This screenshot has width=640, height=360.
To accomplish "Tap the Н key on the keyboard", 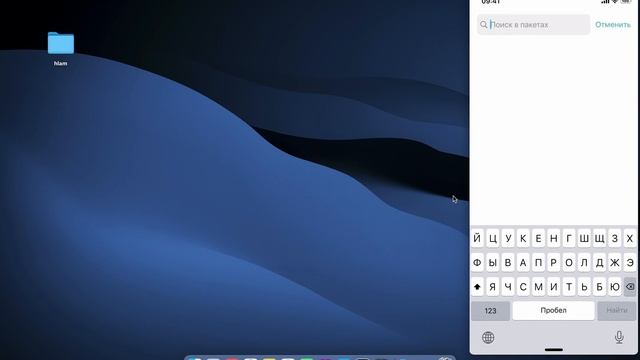I will coord(553,238).
